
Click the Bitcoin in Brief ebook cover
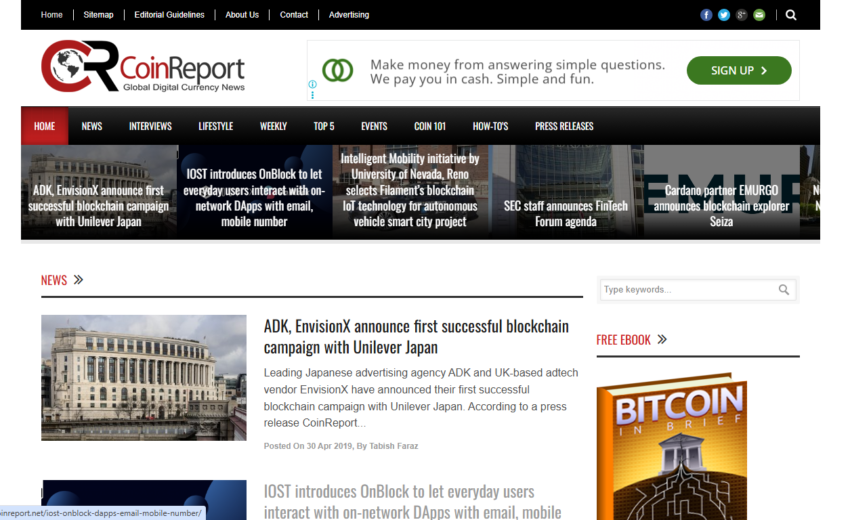(x=672, y=446)
